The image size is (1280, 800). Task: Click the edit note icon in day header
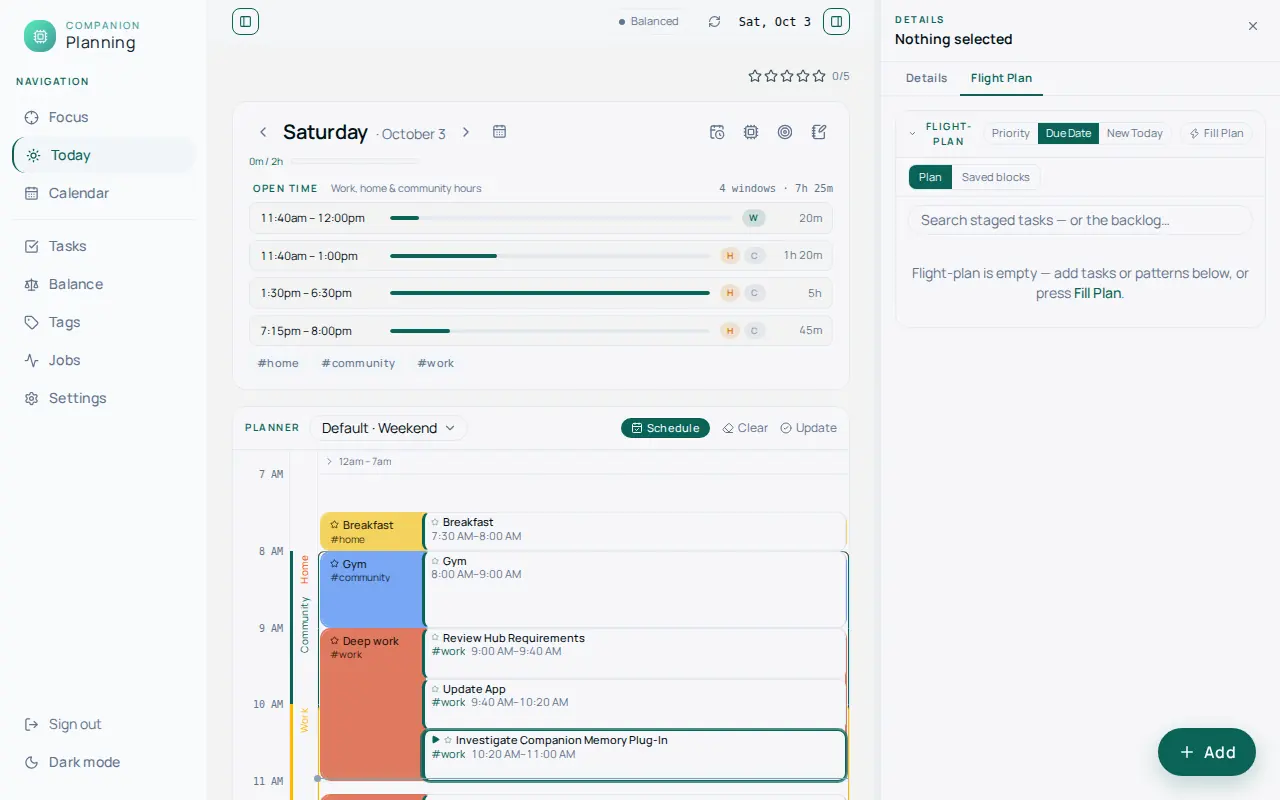point(819,132)
